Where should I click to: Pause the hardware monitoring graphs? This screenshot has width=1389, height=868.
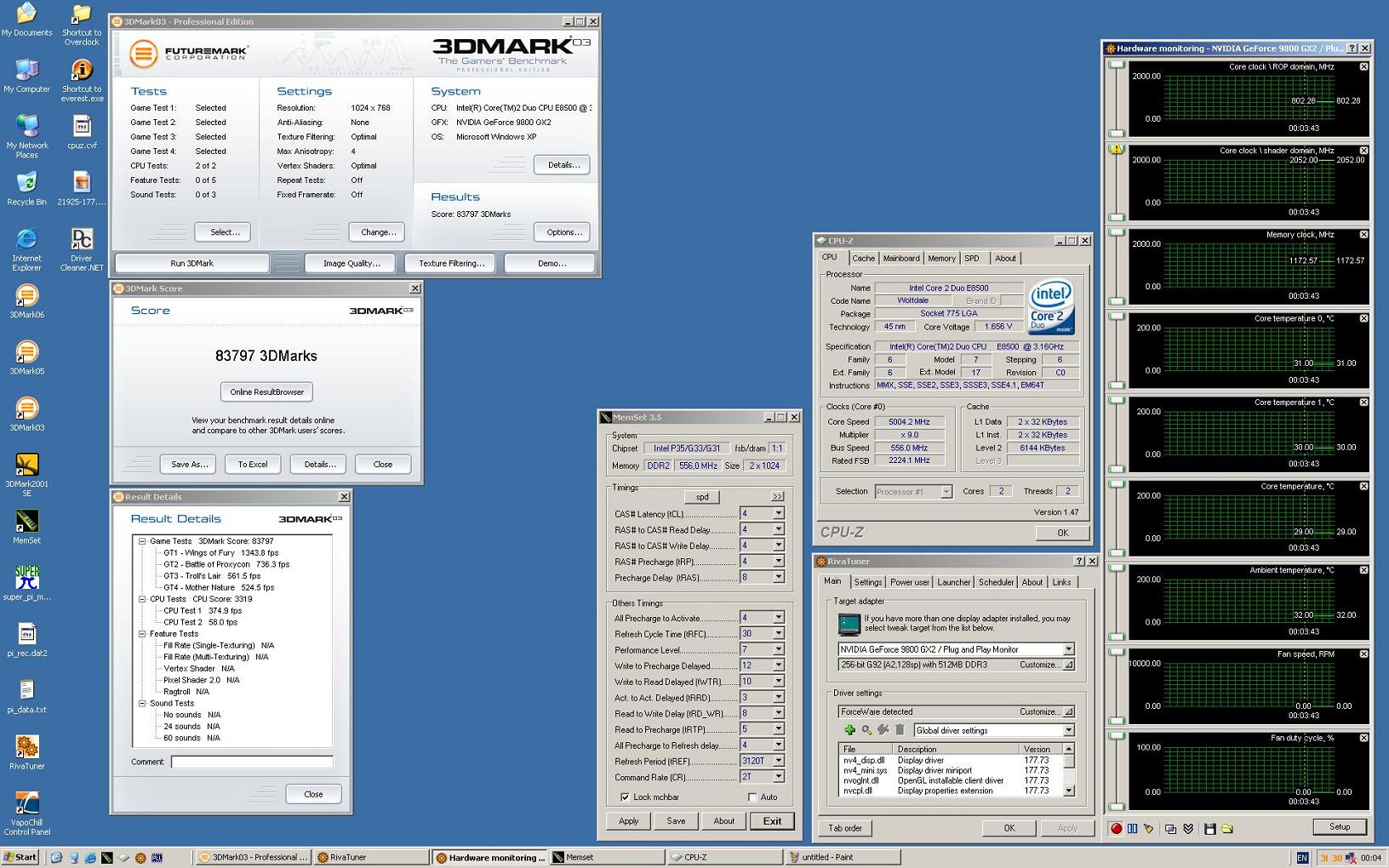coord(1132,828)
